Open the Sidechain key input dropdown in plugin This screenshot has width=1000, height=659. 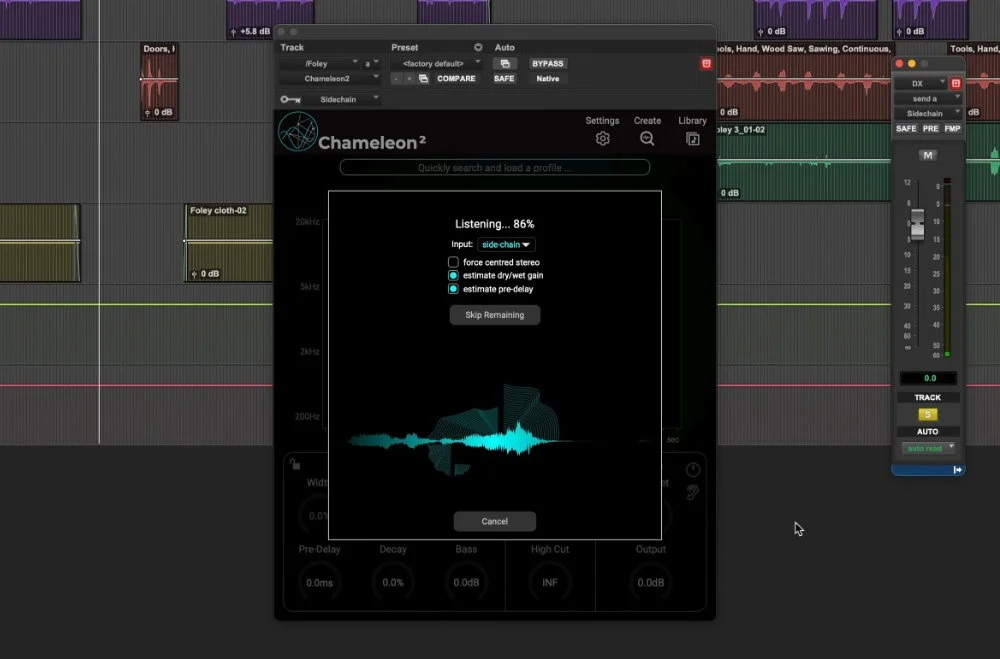pyautogui.click(x=341, y=99)
